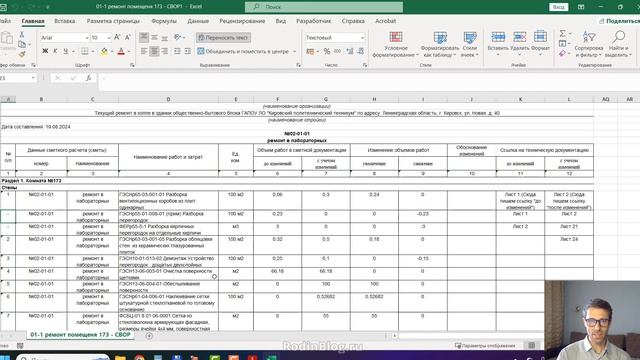The width and height of the screenshot is (640, 360).
Task: Open Cell Styles (Стили ячеек)
Action: coord(470,45)
